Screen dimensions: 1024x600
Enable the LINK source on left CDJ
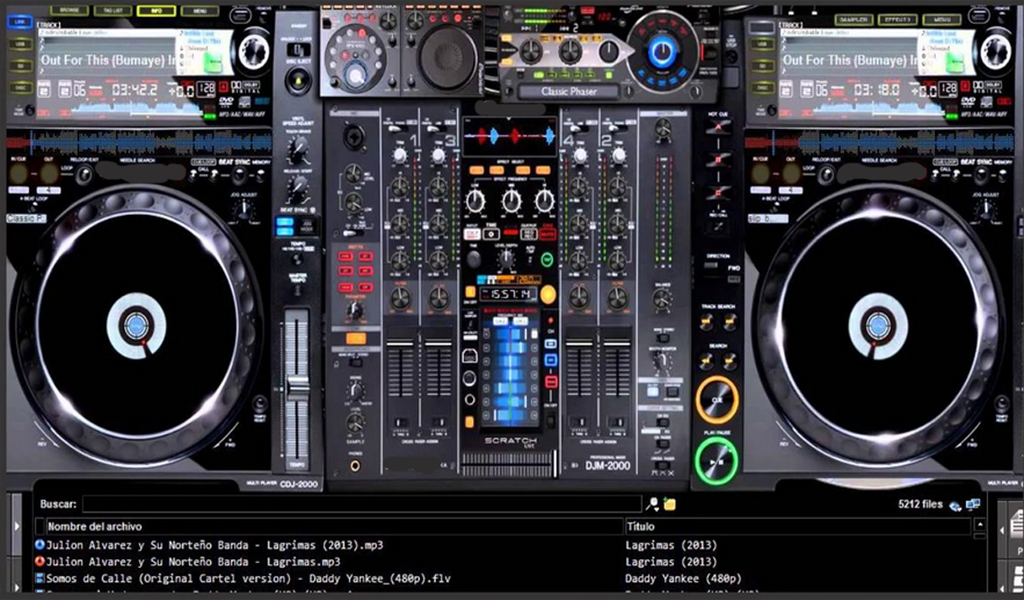tap(20, 22)
